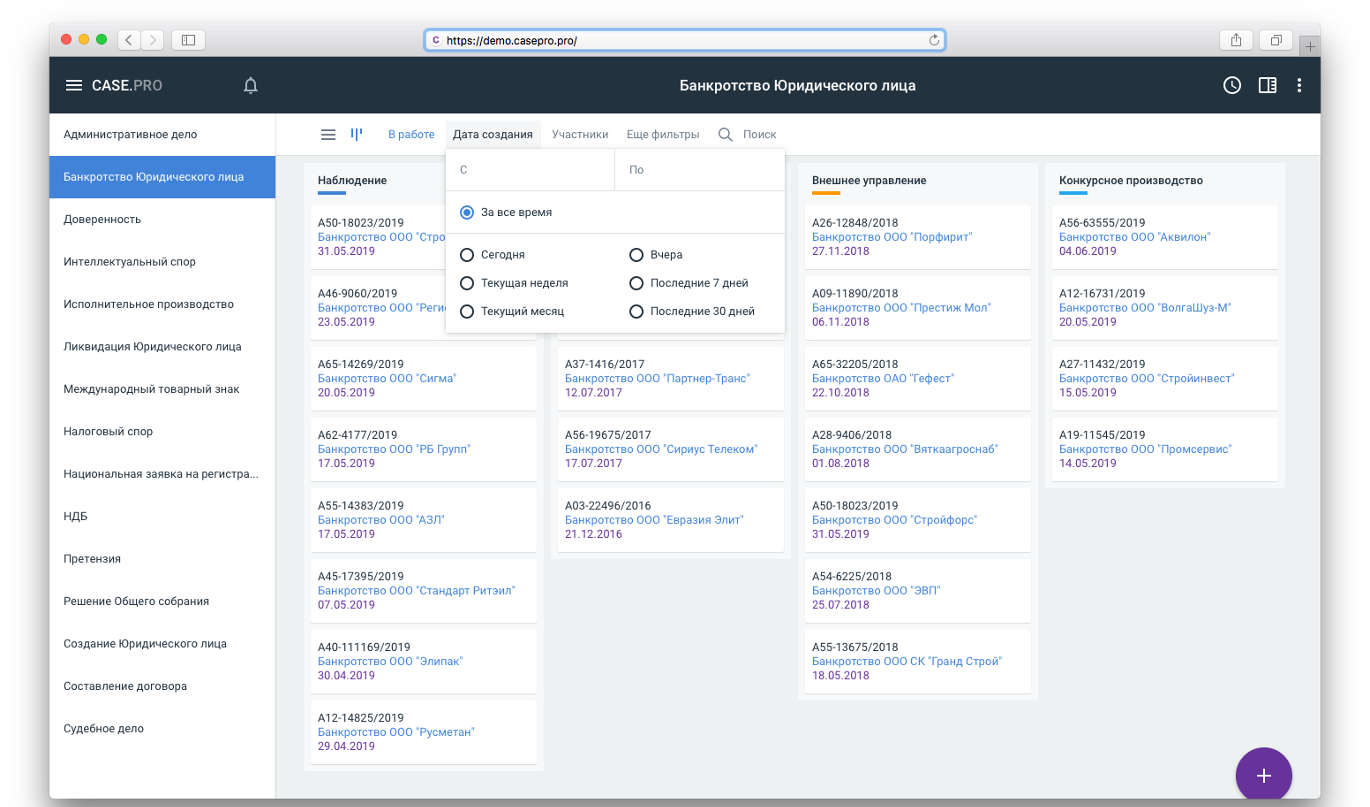Image resolution: width=1370 pixels, height=807 pixels.
Task: Click the "С" start date field
Action: pos(530,170)
